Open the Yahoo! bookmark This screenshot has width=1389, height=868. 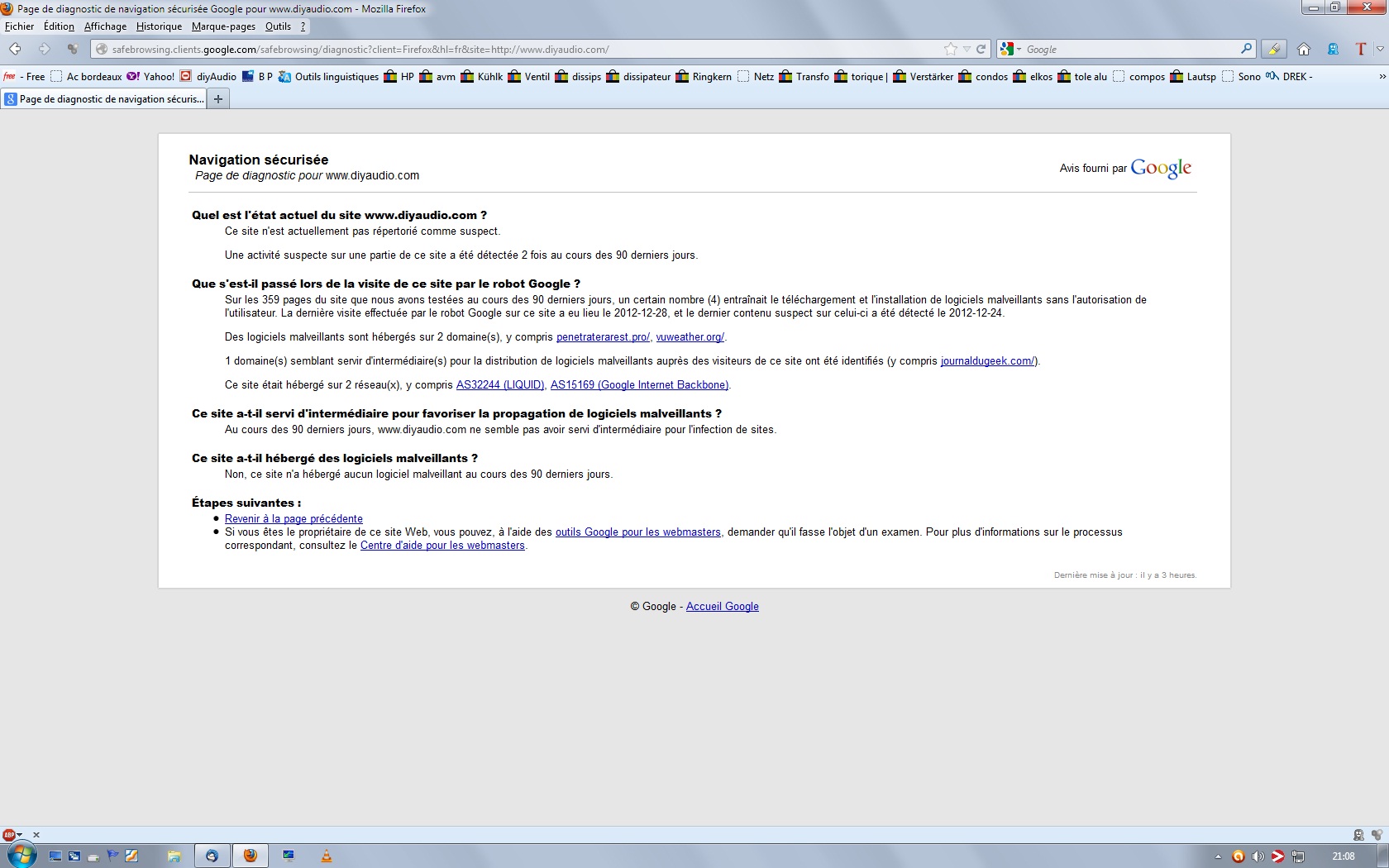pyautogui.click(x=150, y=77)
